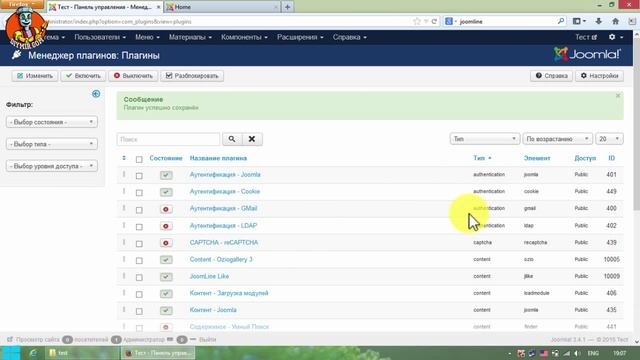Open the Windows Start button
Screen dimensions: 640x360
click(10, 353)
